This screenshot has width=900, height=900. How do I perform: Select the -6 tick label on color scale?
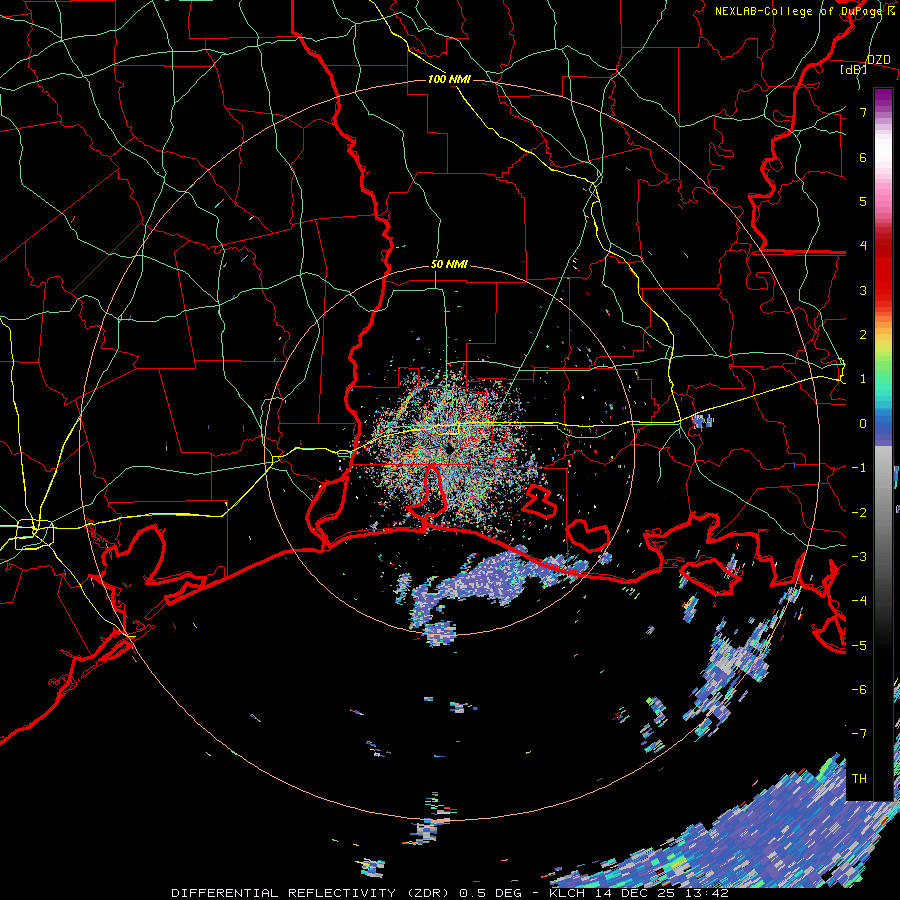[x=859, y=690]
